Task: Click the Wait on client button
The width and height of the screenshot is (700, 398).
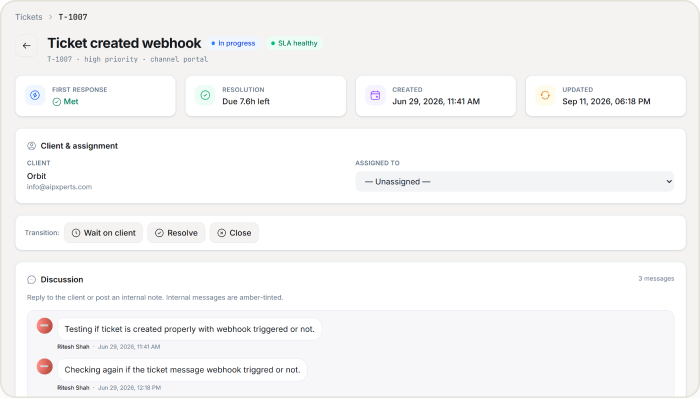Action: pos(104,233)
